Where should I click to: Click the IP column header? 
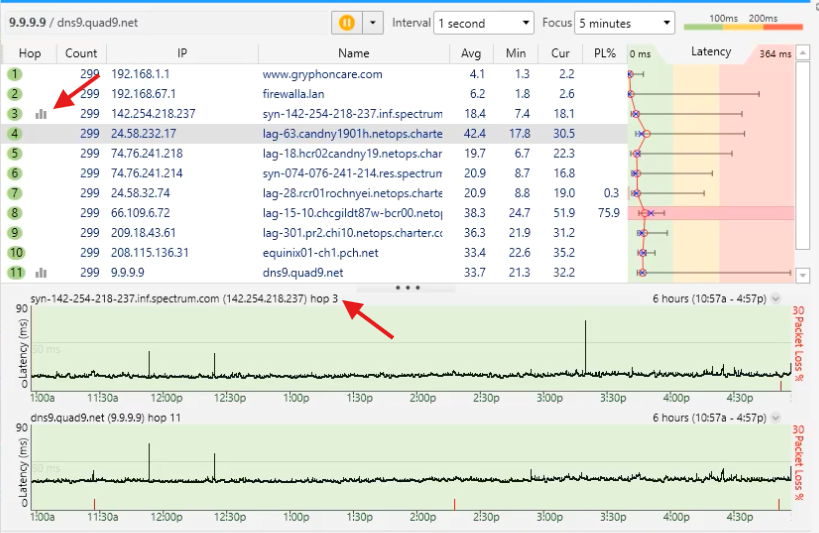182,53
